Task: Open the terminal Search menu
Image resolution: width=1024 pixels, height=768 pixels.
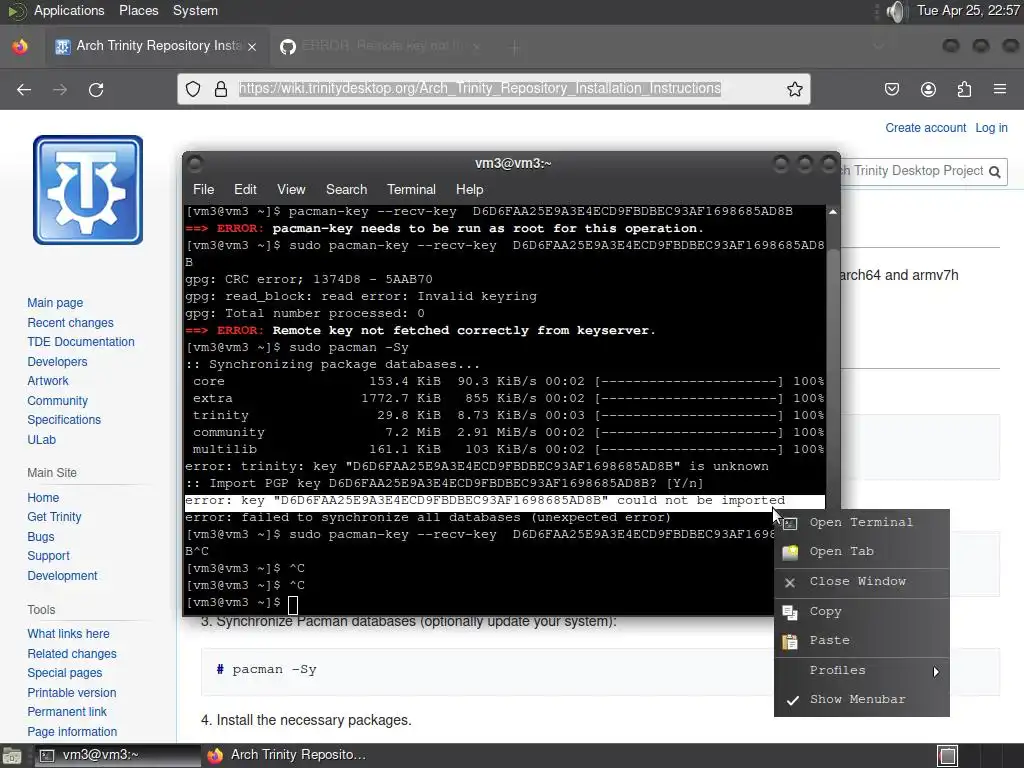Action: pos(346,189)
